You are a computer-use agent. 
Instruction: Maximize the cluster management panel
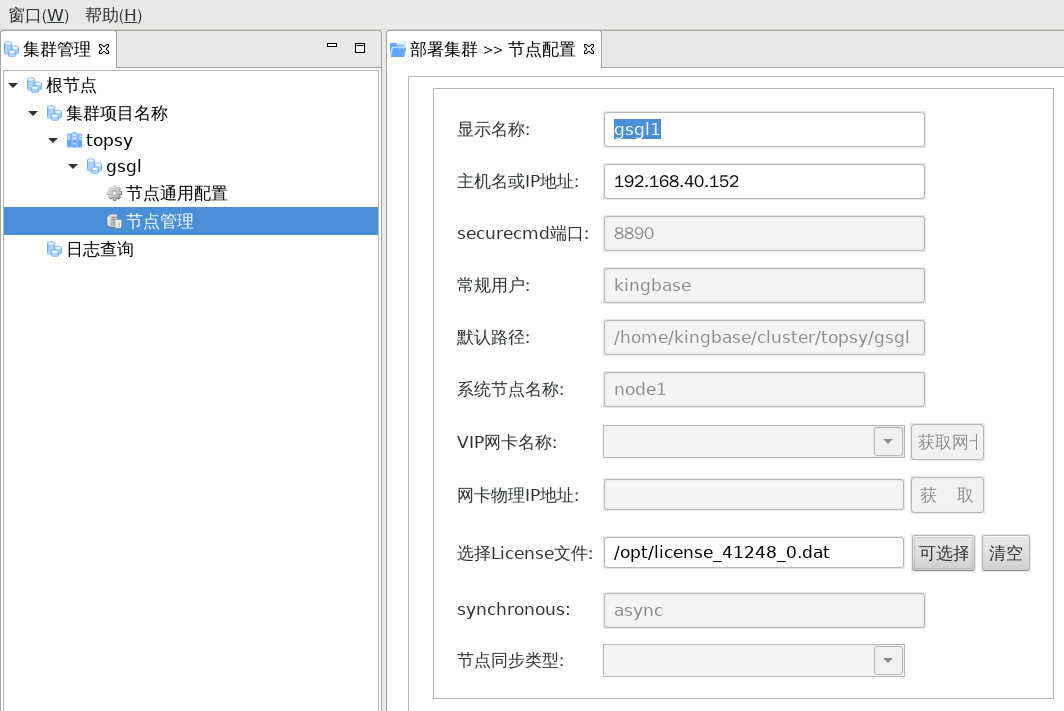360,47
